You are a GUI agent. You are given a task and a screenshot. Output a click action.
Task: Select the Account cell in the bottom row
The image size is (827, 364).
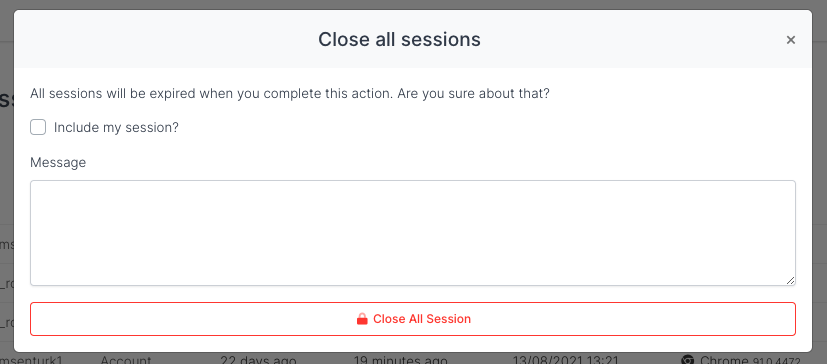click(x=126, y=360)
